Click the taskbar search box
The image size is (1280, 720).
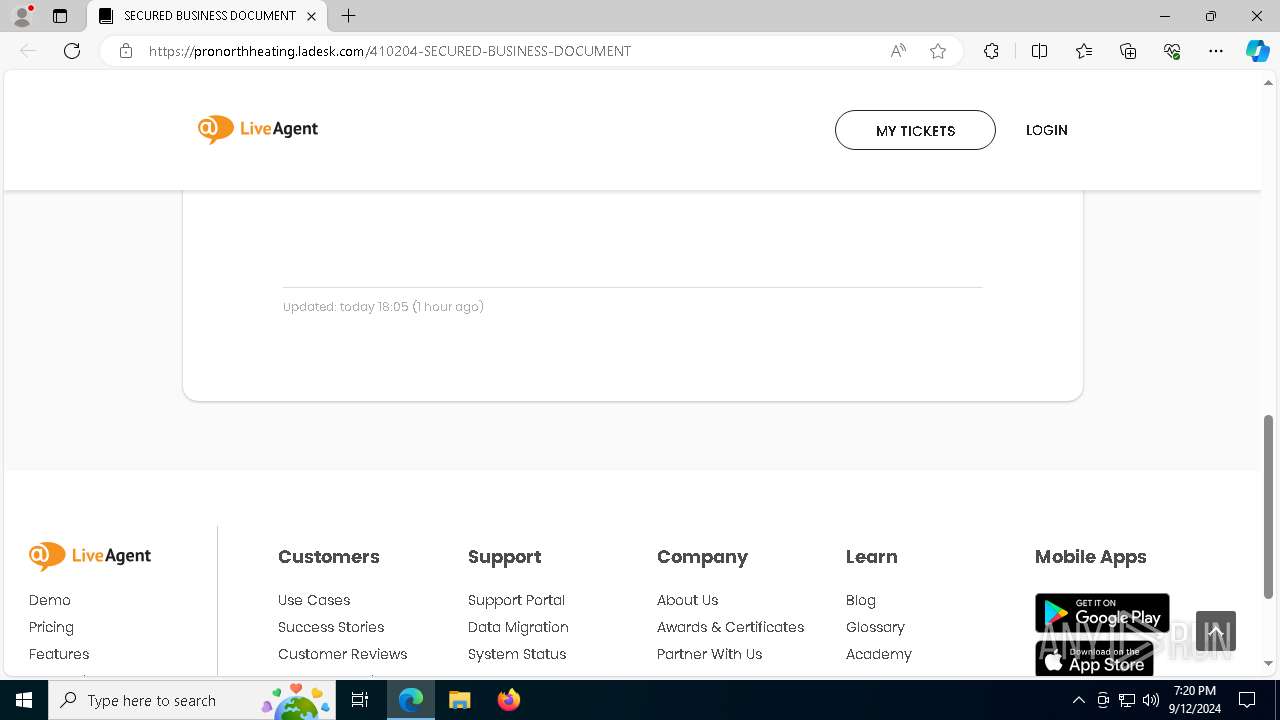194,700
